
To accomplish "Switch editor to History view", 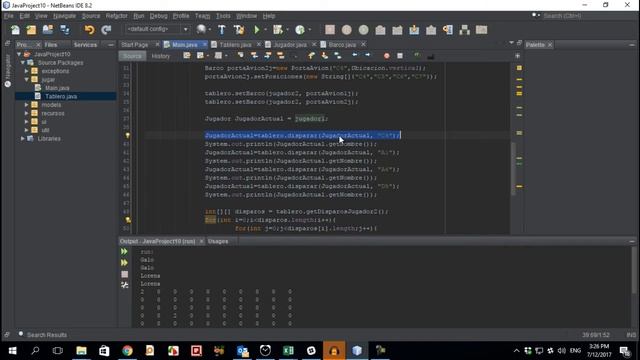I will point(160,56).
